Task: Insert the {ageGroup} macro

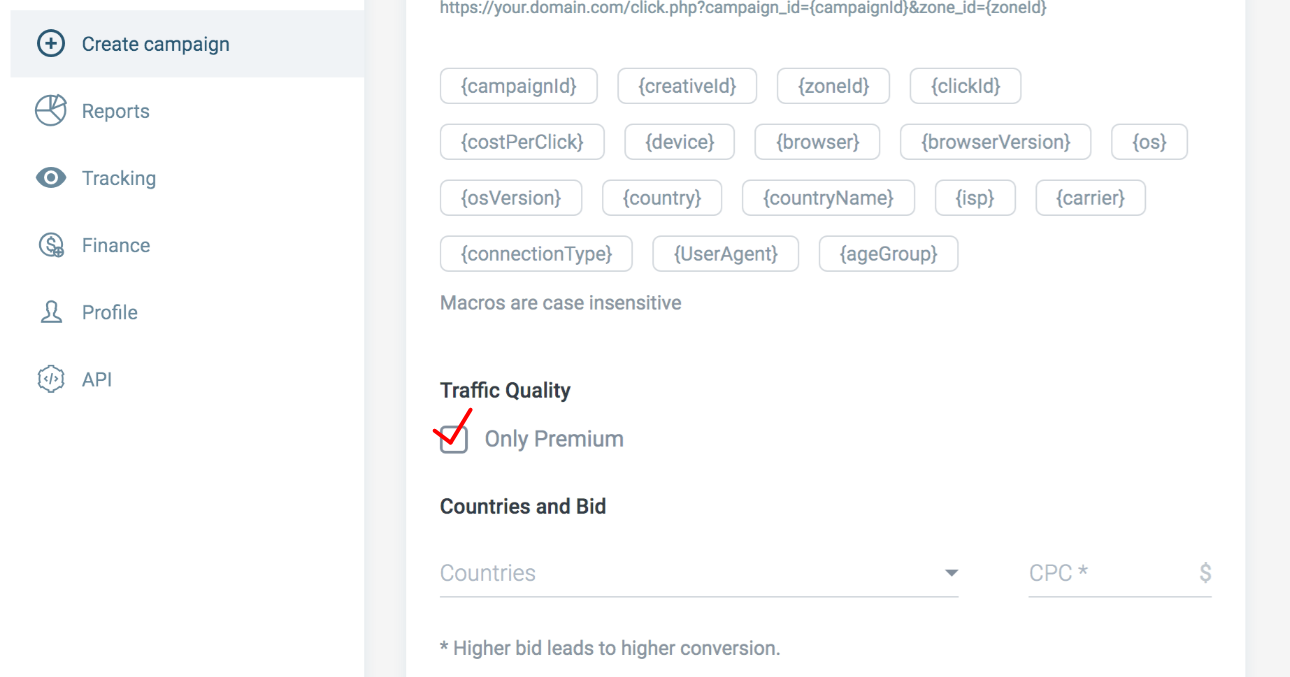Action: tap(888, 254)
